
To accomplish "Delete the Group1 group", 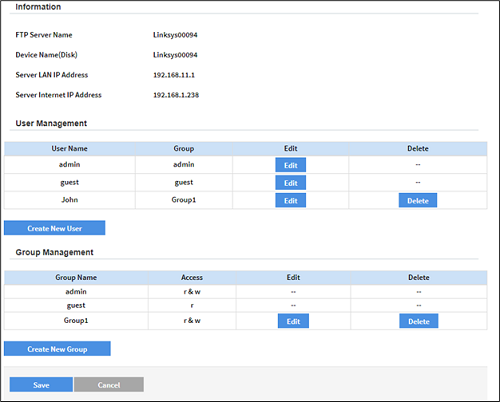I will (x=419, y=321).
